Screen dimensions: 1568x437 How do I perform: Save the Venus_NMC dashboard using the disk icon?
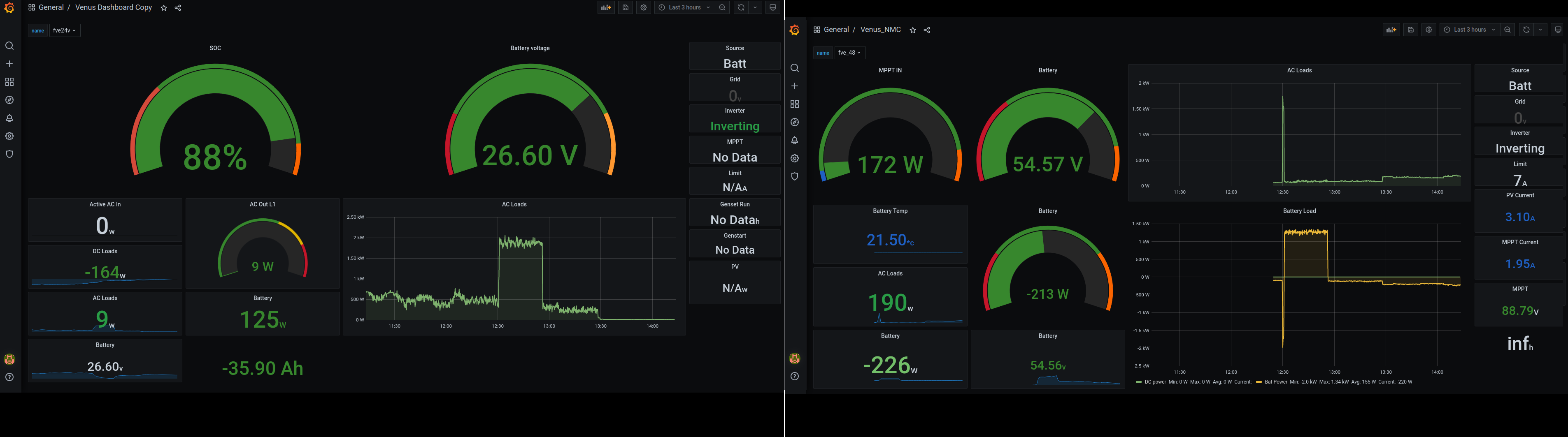point(1410,30)
